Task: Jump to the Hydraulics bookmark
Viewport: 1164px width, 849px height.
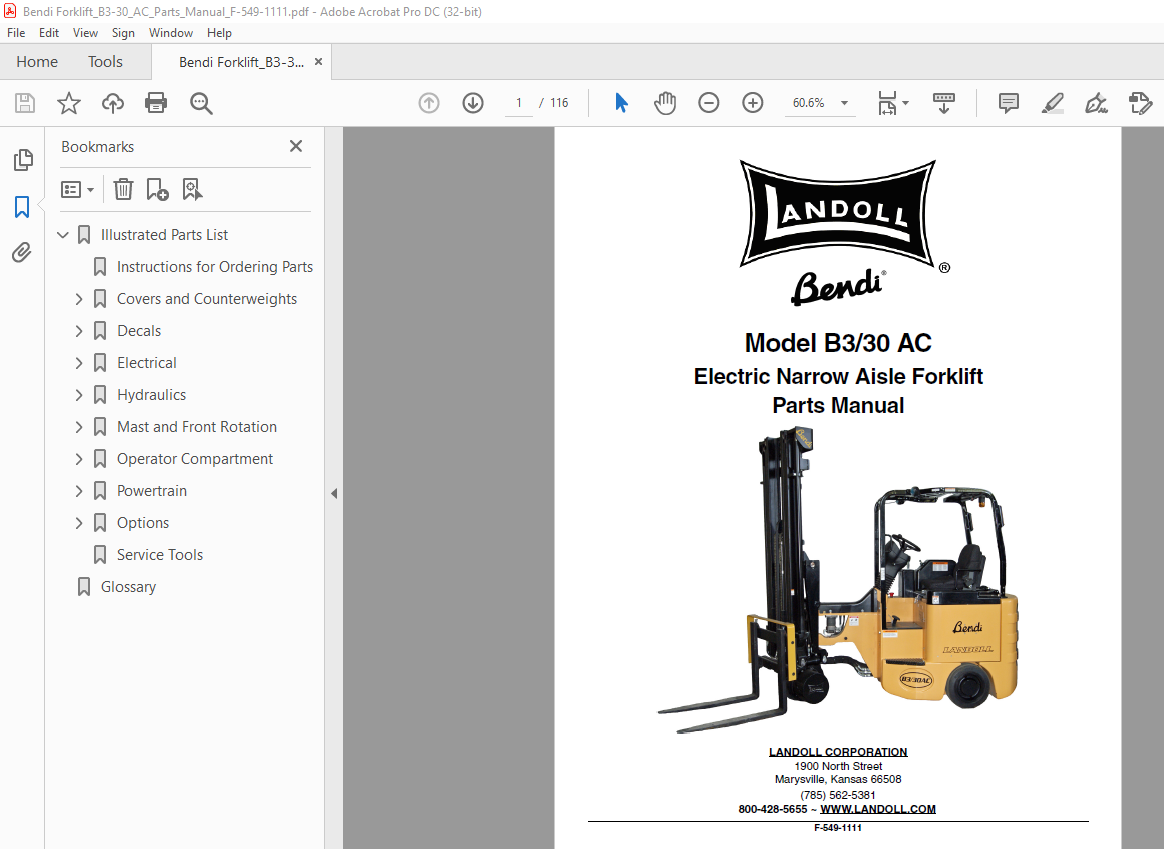Action: [x=151, y=395]
